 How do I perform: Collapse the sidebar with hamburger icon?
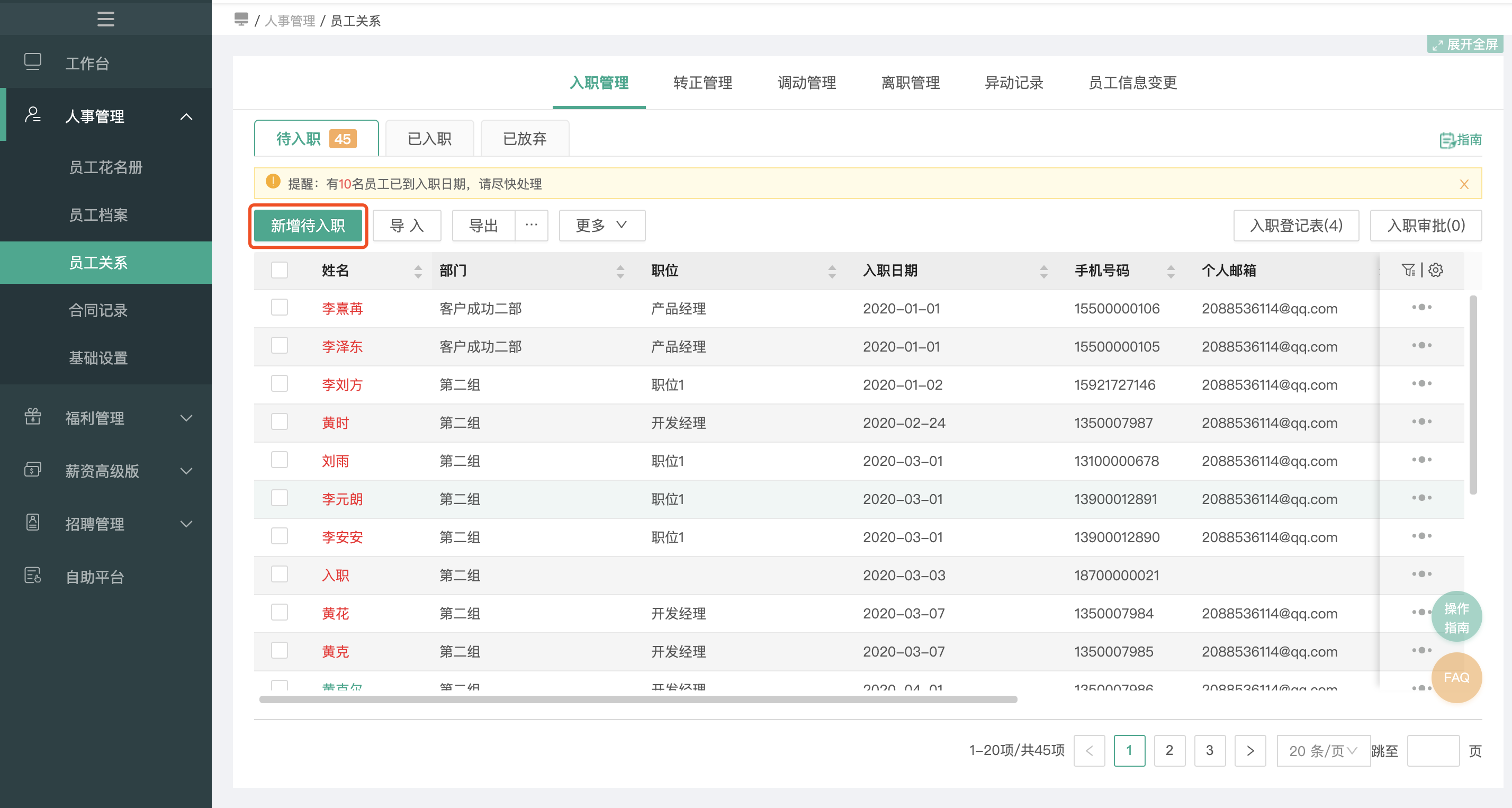click(x=106, y=19)
